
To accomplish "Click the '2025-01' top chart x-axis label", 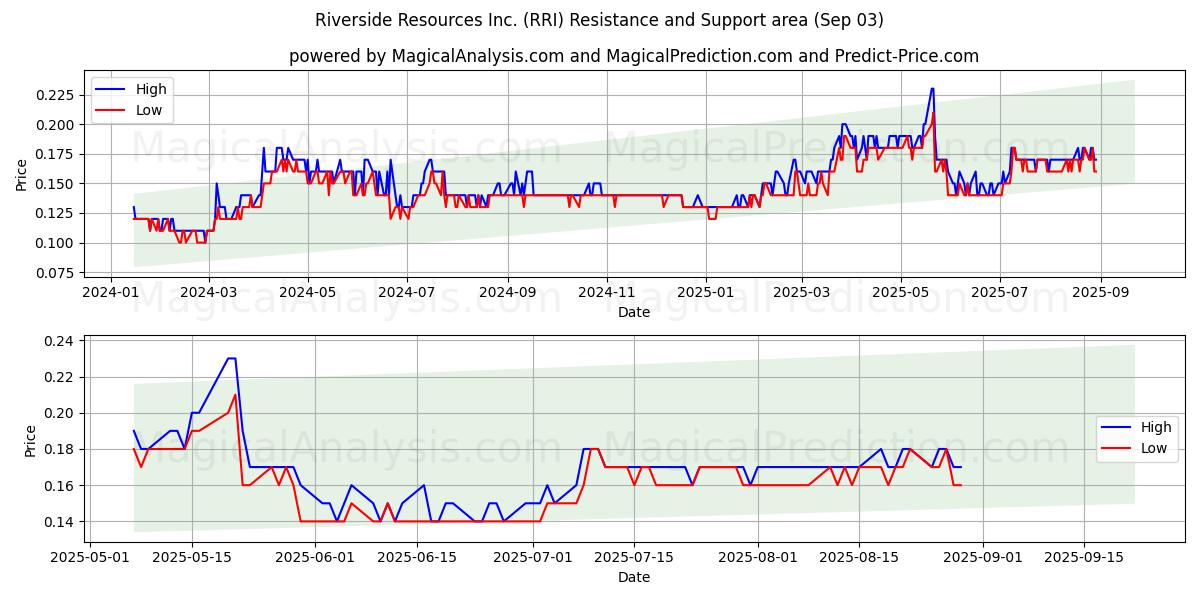I will pos(705,292).
